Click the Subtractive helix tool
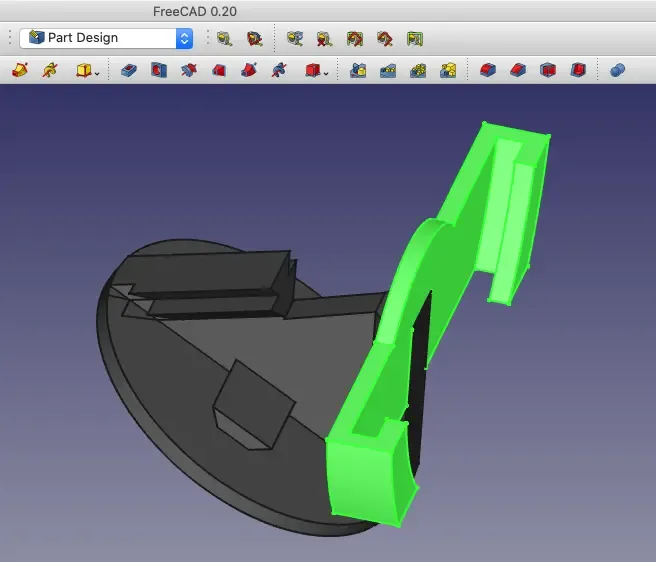The width and height of the screenshot is (656, 562). 279,70
